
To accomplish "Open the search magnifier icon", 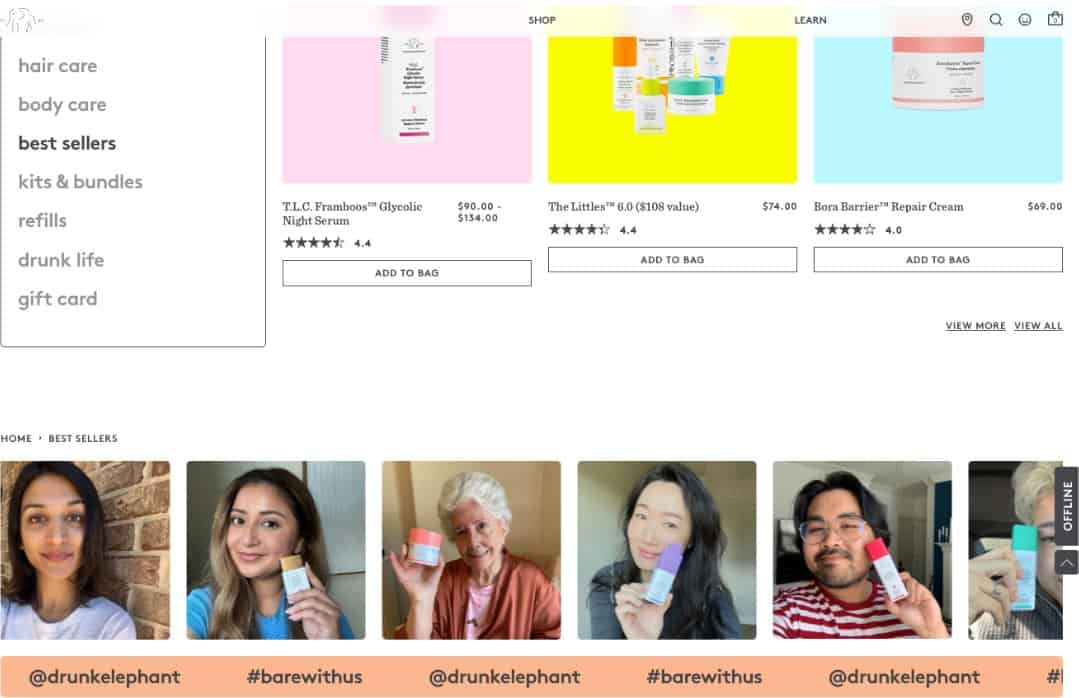I will 996,19.
